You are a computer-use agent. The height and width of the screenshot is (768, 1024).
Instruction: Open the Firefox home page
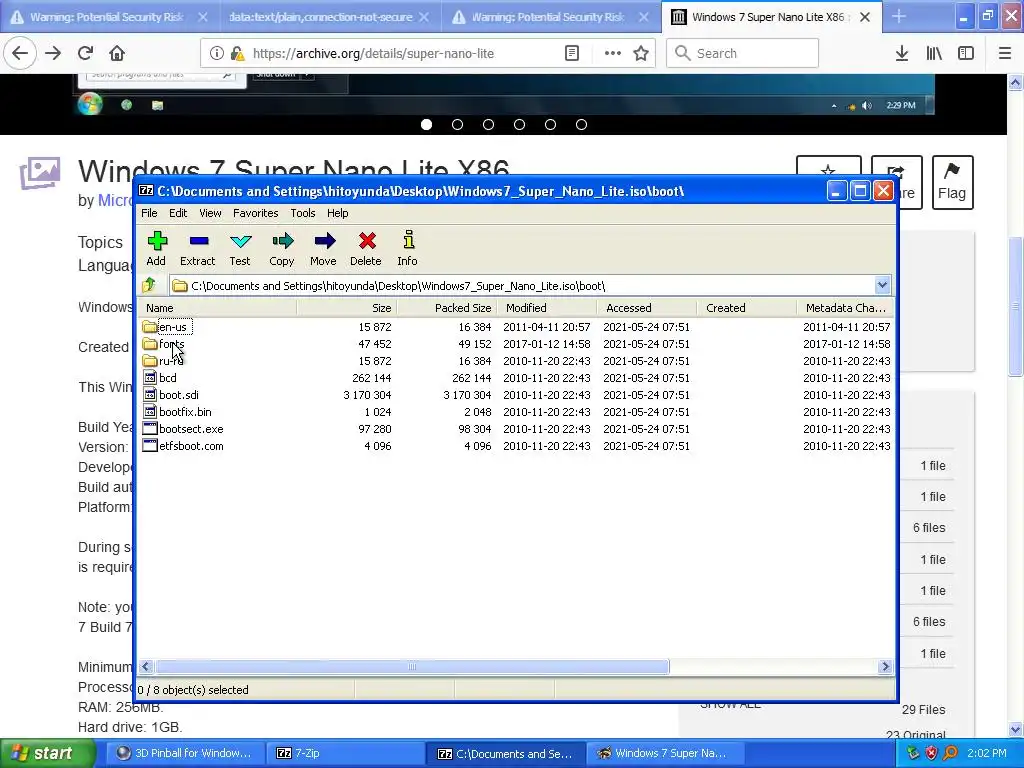pyautogui.click(x=117, y=53)
